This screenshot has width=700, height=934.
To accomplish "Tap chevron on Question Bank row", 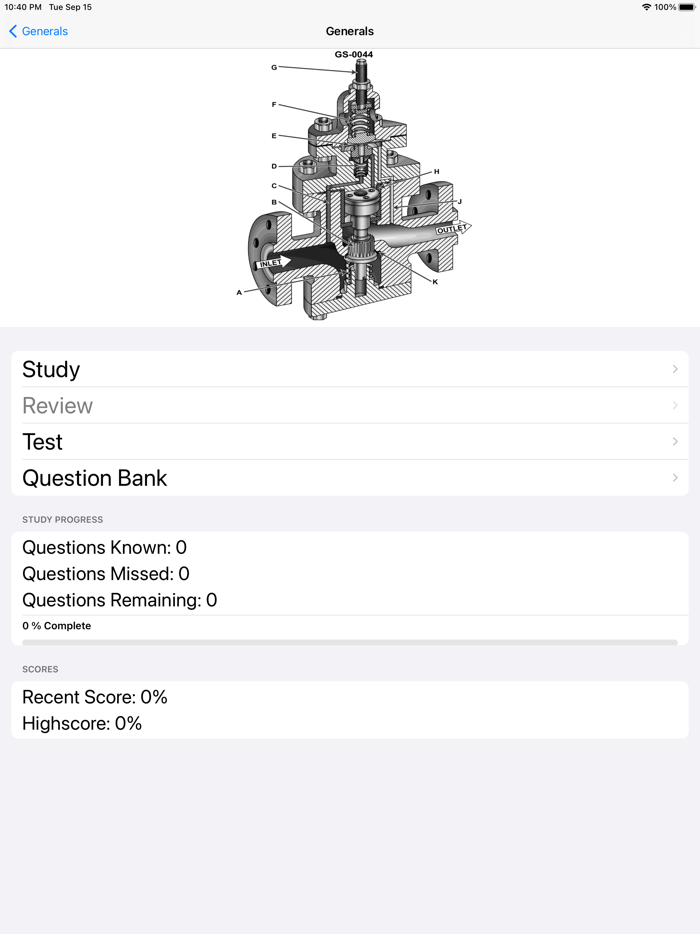I will (675, 478).
